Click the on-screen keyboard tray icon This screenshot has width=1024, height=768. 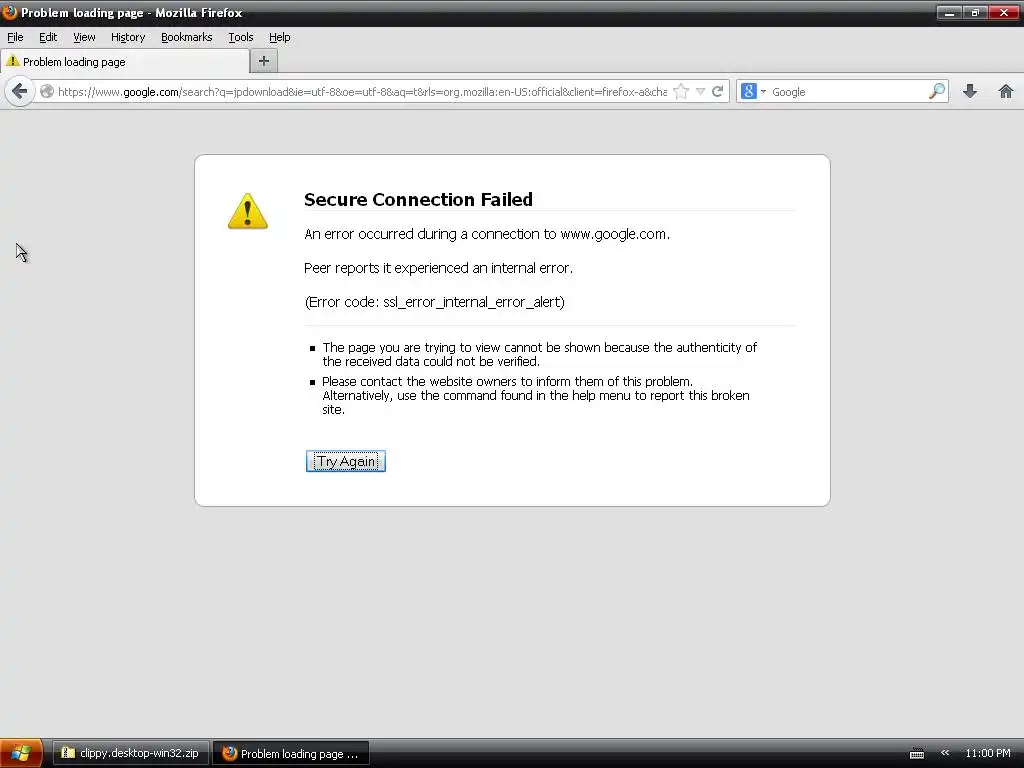(x=917, y=754)
